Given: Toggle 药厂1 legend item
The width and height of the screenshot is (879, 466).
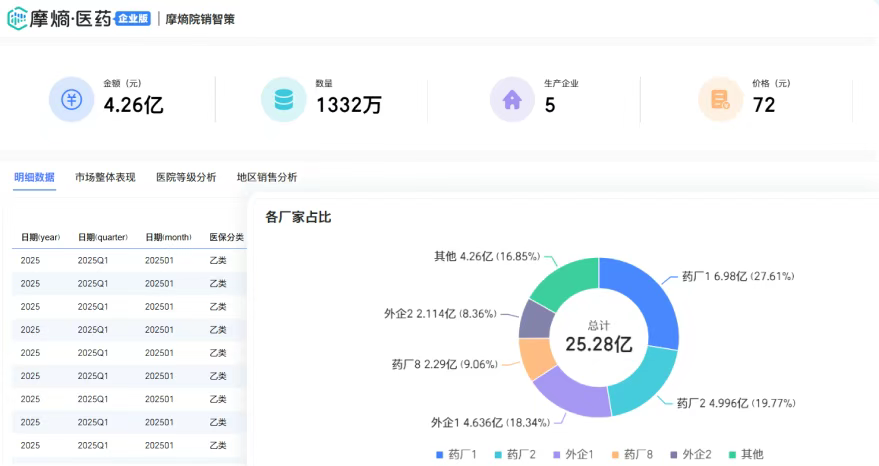Looking at the screenshot, I should (455, 454).
